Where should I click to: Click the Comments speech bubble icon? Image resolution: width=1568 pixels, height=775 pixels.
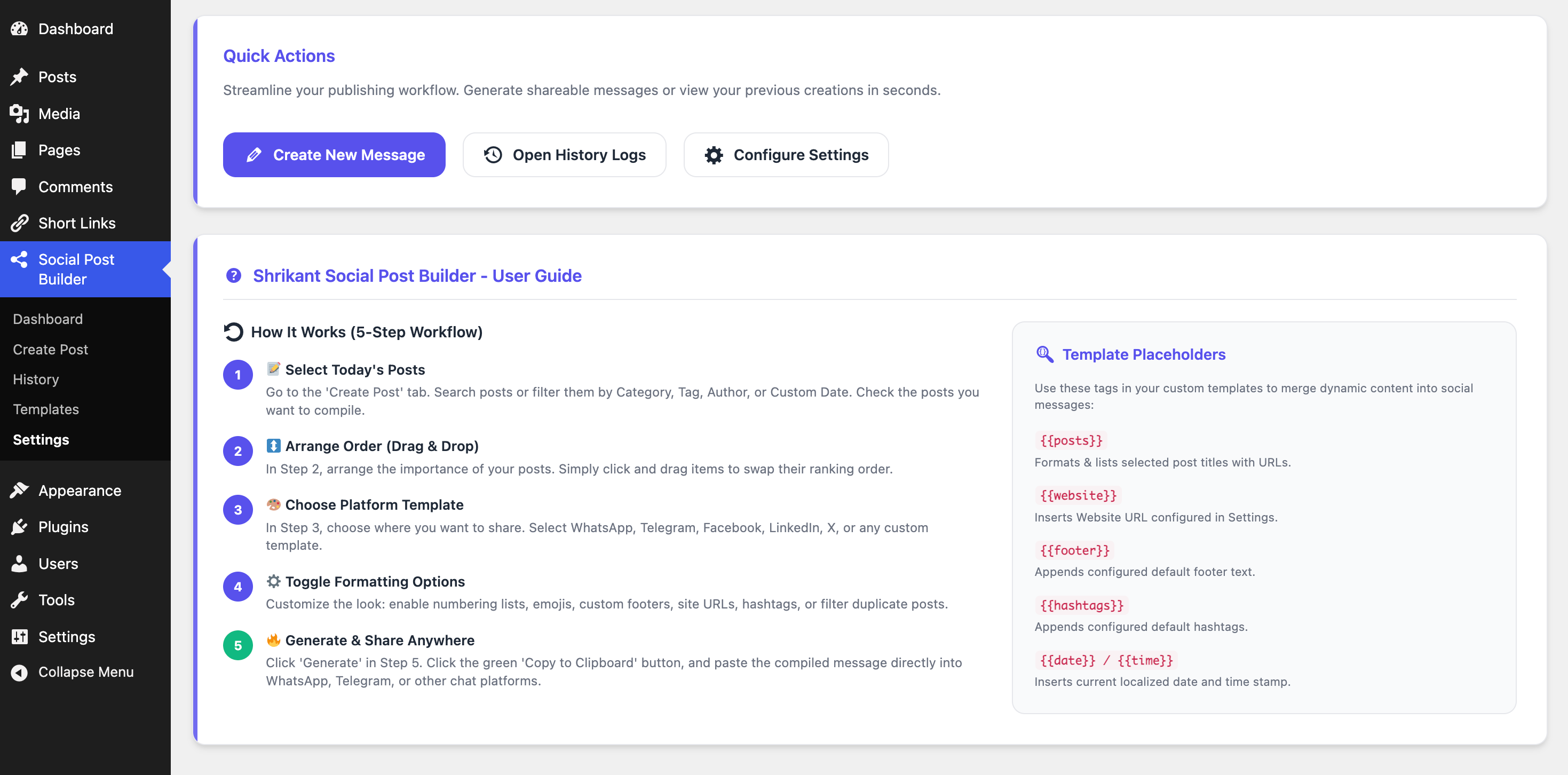point(19,186)
